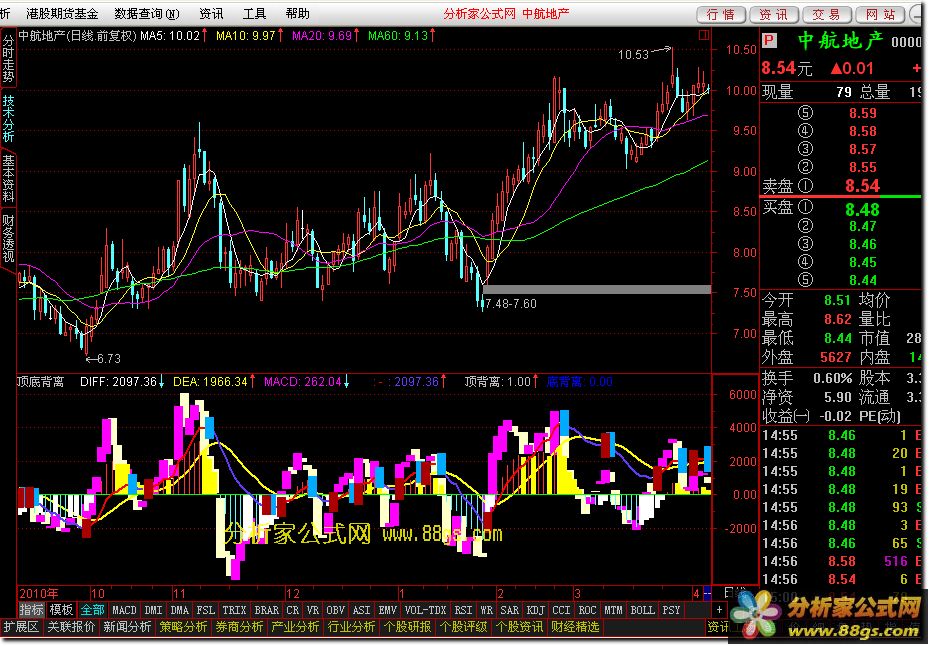Click the 网站 button at top right
The width and height of the screenshot is (930, 646).
(880, 14)
